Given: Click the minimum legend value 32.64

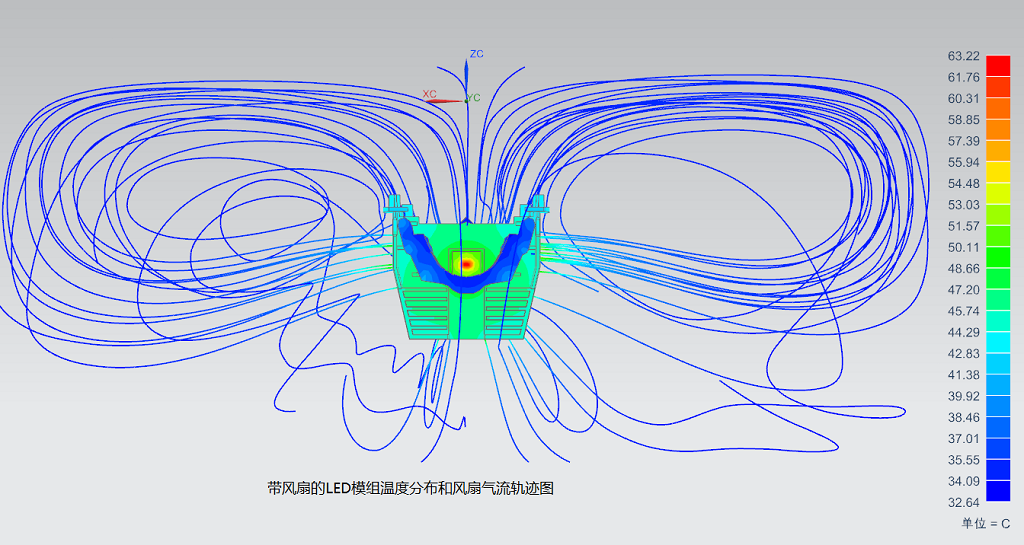Looking at the screenshot, I should tap(963, 502).
